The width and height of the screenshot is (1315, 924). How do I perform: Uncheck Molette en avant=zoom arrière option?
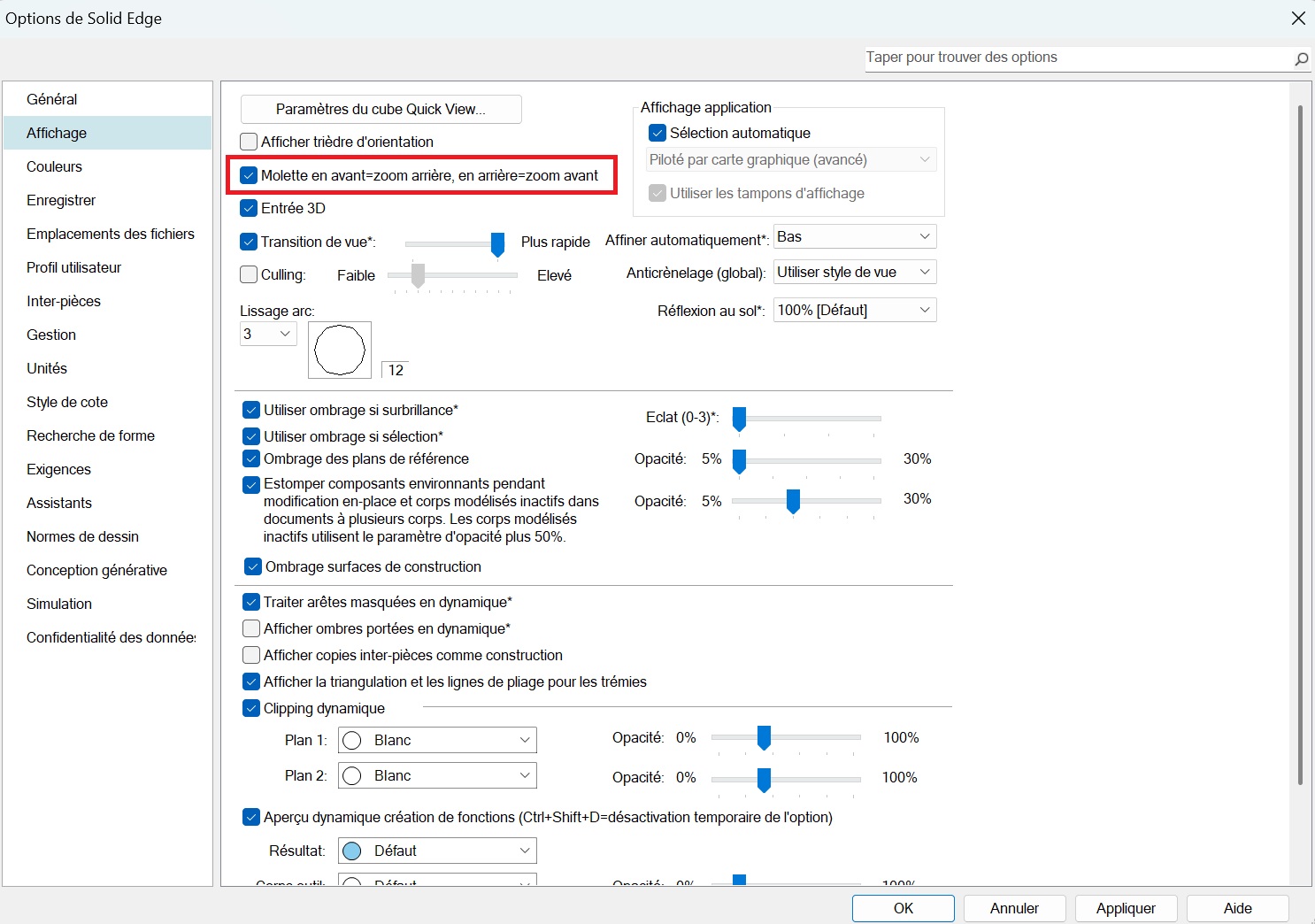coord(249,175)
